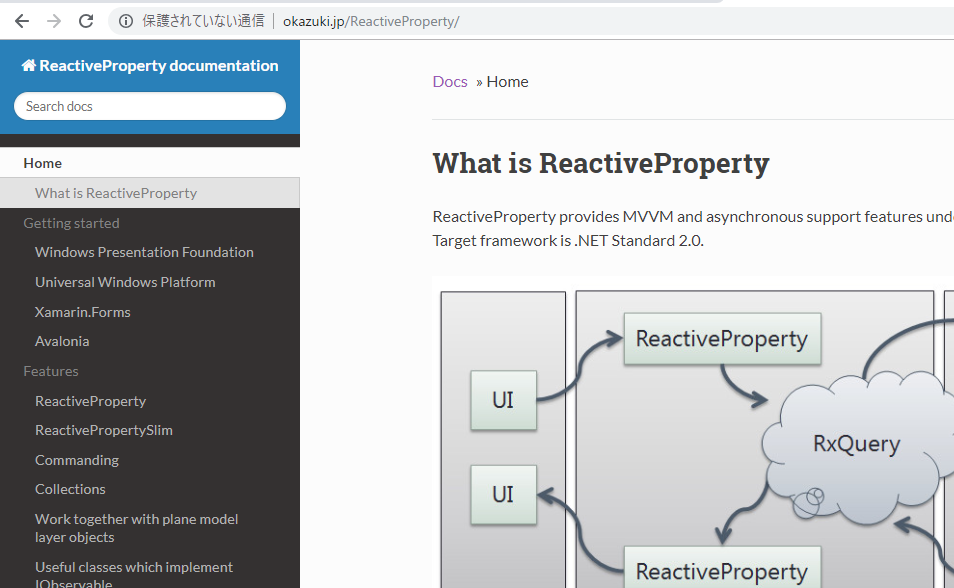Select the address bar URL okazuki.jp/ReactiveProperty/

pyautogui.click(x=371, y=21)
